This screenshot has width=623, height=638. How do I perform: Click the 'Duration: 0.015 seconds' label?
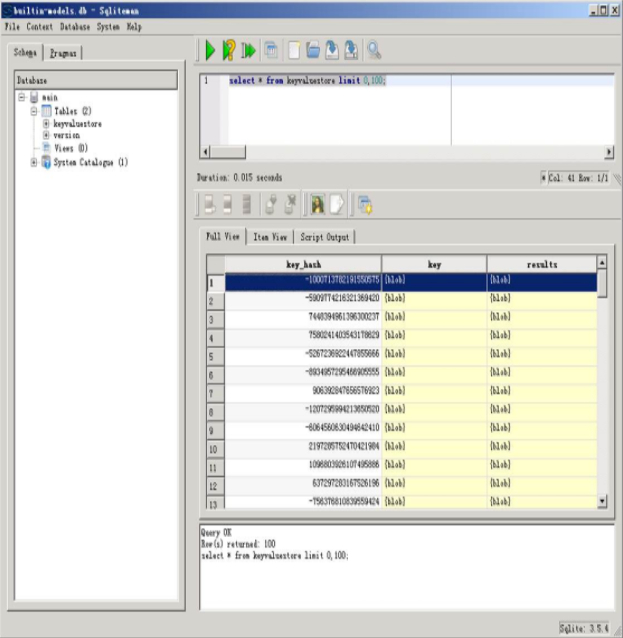tap(240, 177)
